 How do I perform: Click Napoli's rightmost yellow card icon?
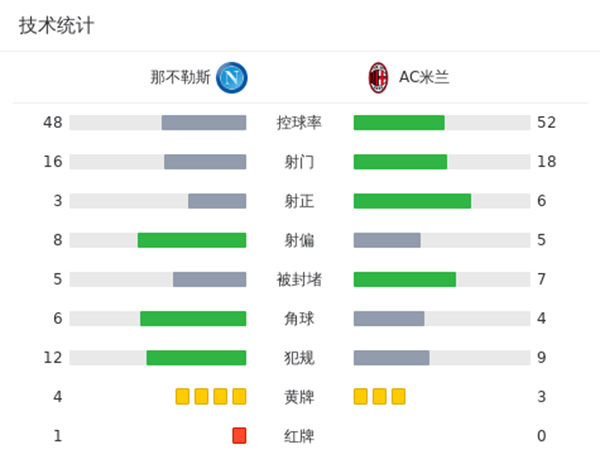[x=239, y=396]
